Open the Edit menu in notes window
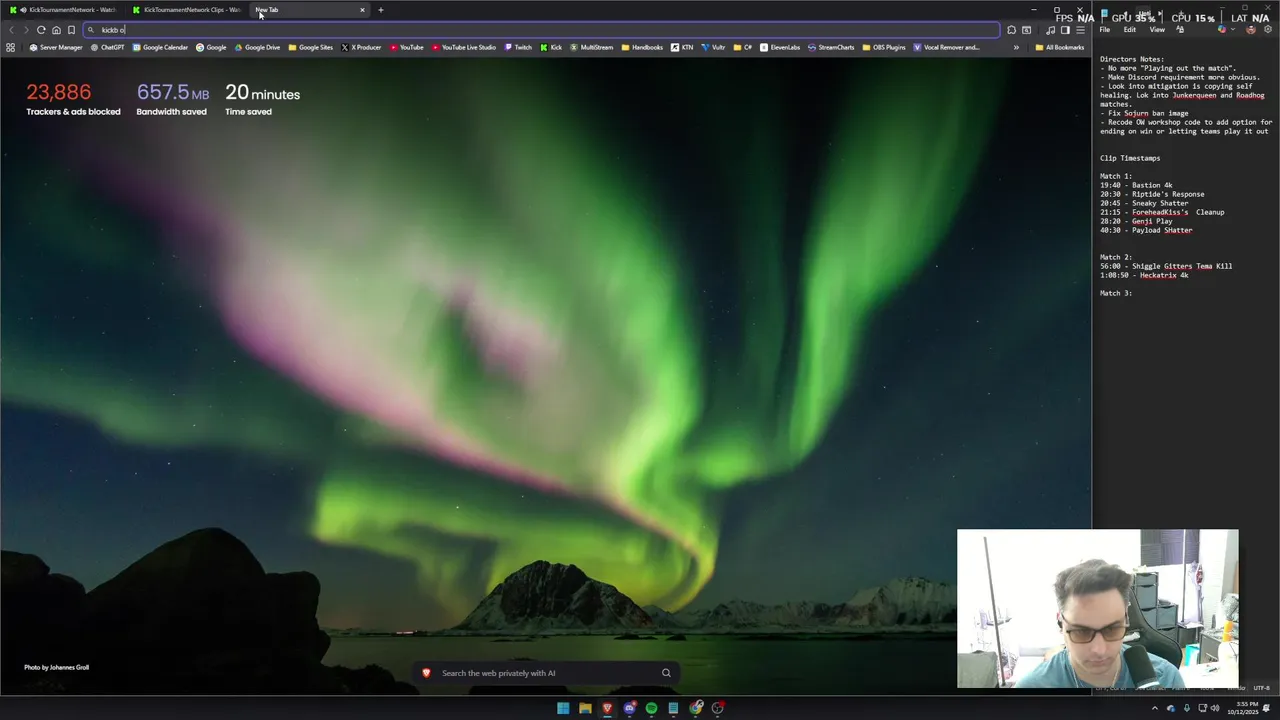The image size is (1280, 720). (1129, 30)
